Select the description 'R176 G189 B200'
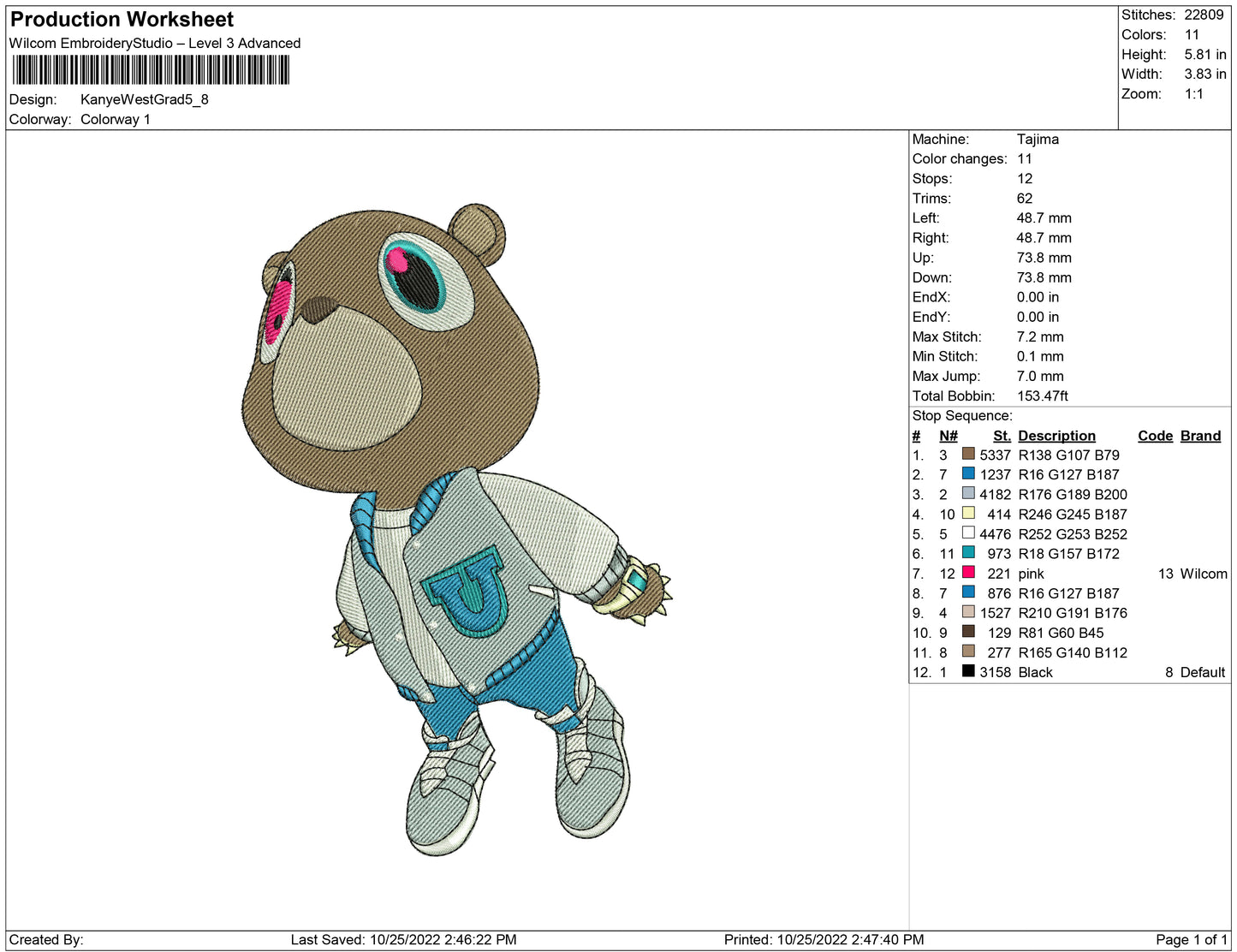1237x952 pixels. [x=1073, y=494]
